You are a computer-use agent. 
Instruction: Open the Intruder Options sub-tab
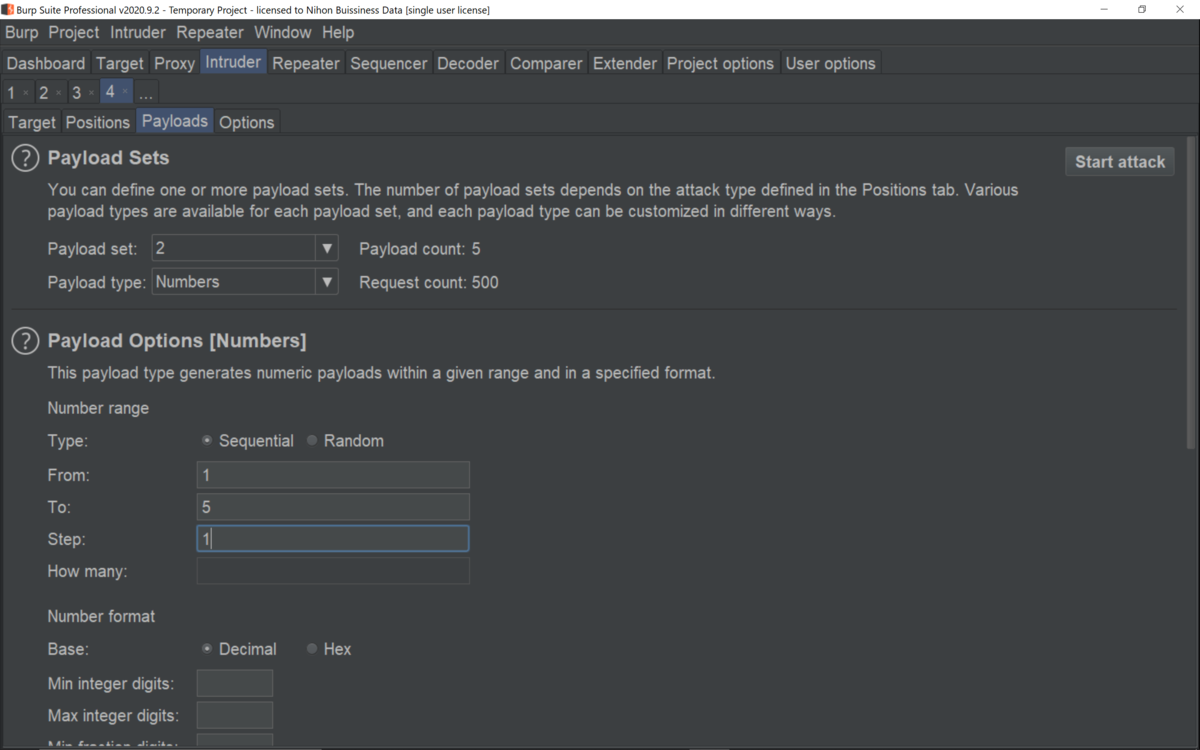coord(247,122)
